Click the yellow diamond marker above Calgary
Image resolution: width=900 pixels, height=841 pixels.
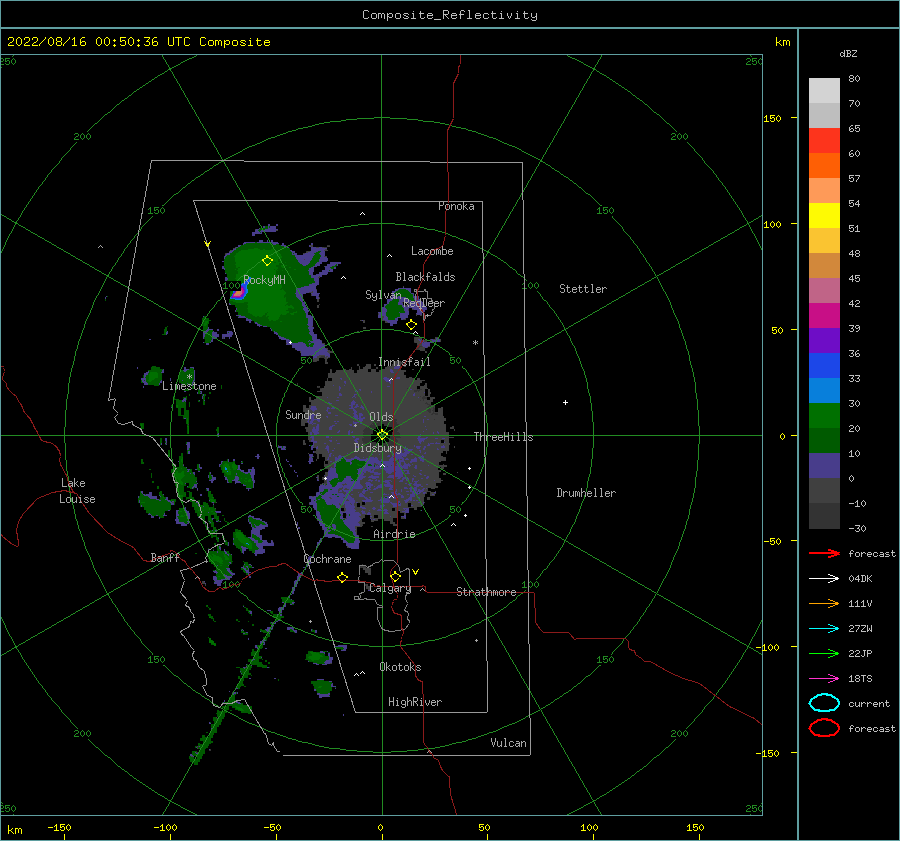pyautogui.click(x=395, y=576)
